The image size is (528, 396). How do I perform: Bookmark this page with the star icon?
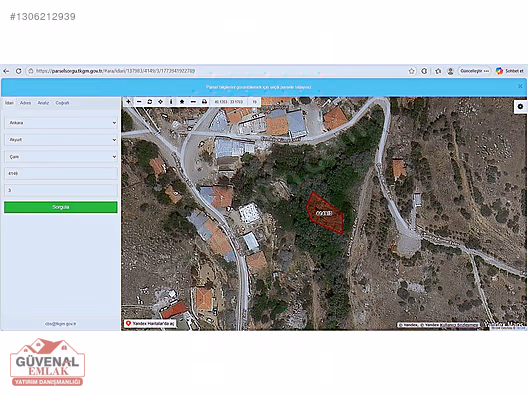[x=411, y=71]
